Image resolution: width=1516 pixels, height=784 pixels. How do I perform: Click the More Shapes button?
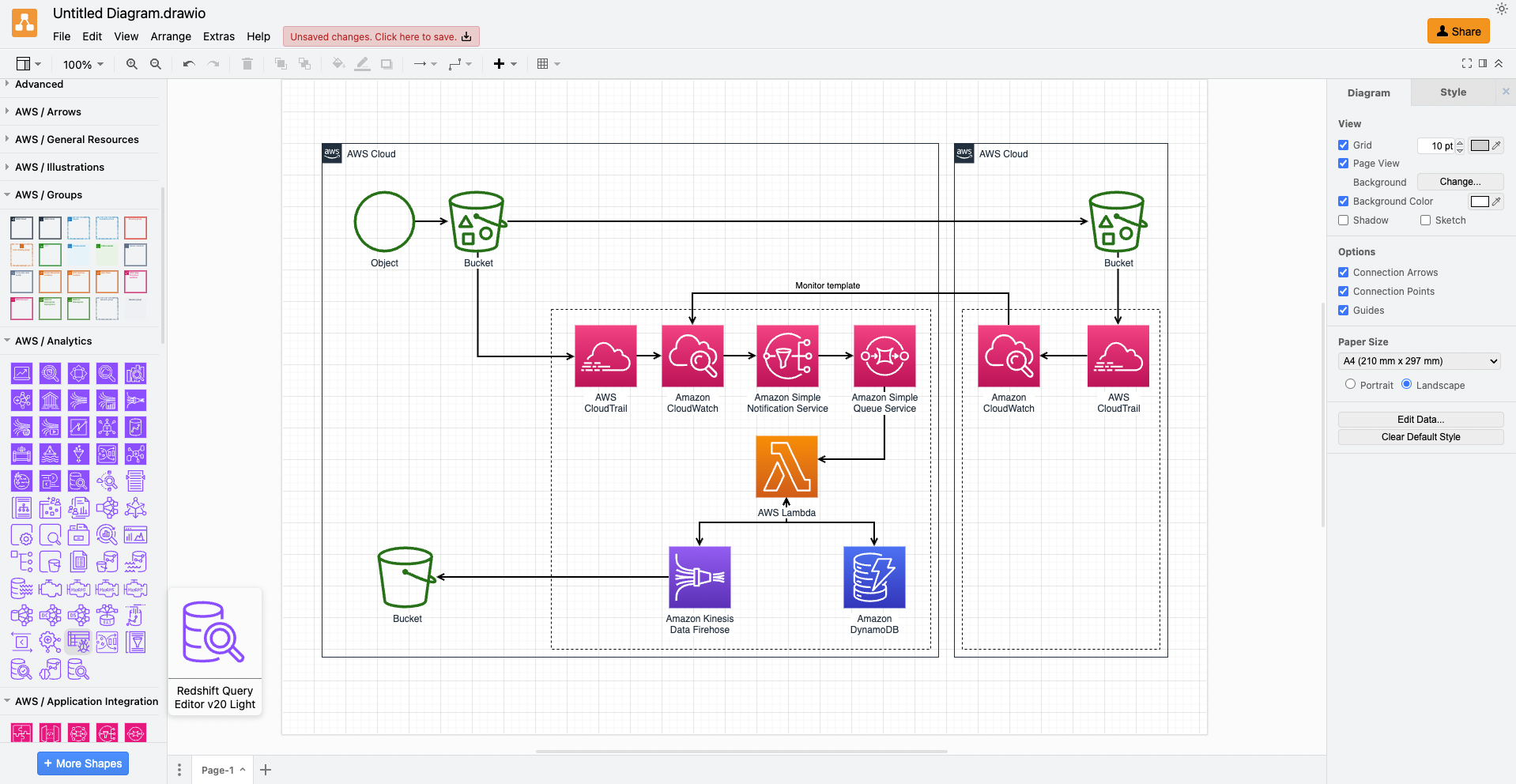pyautogui.click(x=83, y=763)
